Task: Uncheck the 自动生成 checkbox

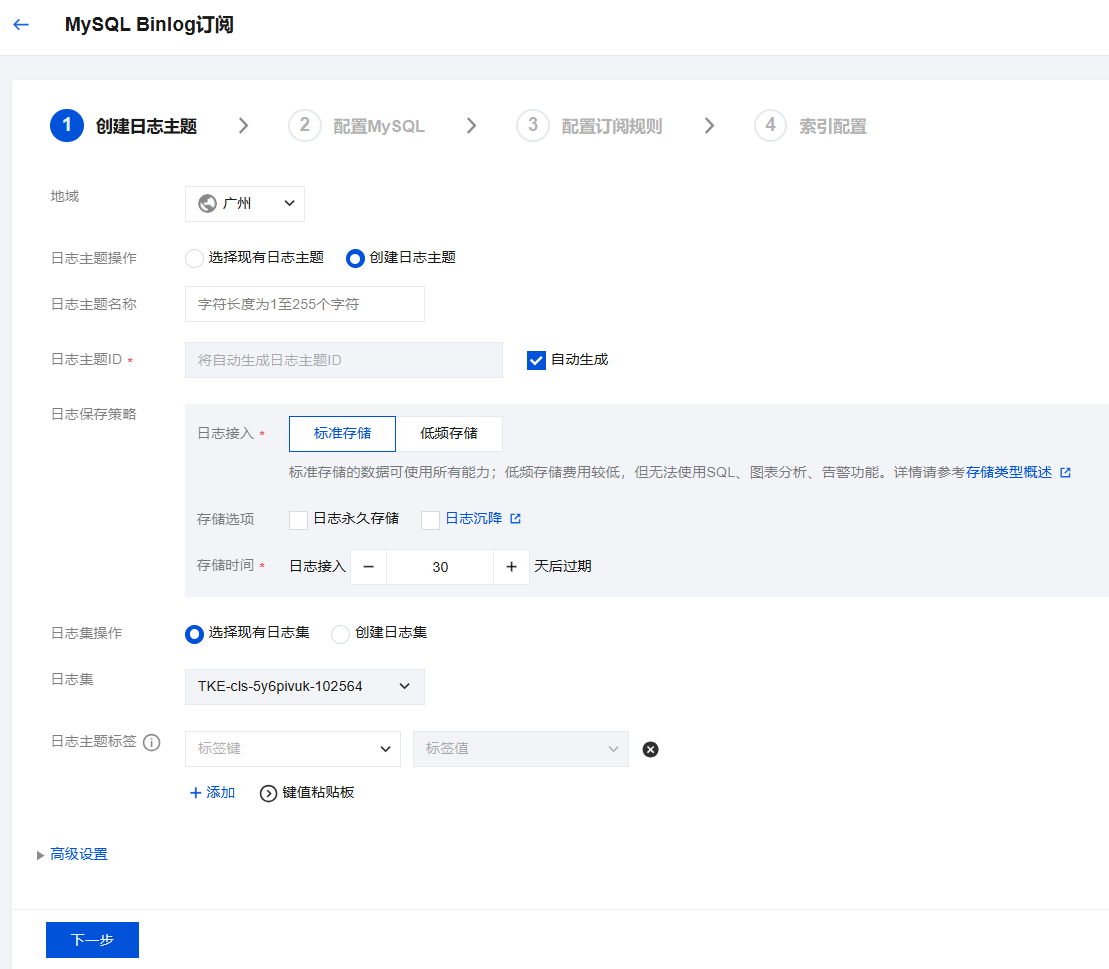Action: [x=536, y=360]
